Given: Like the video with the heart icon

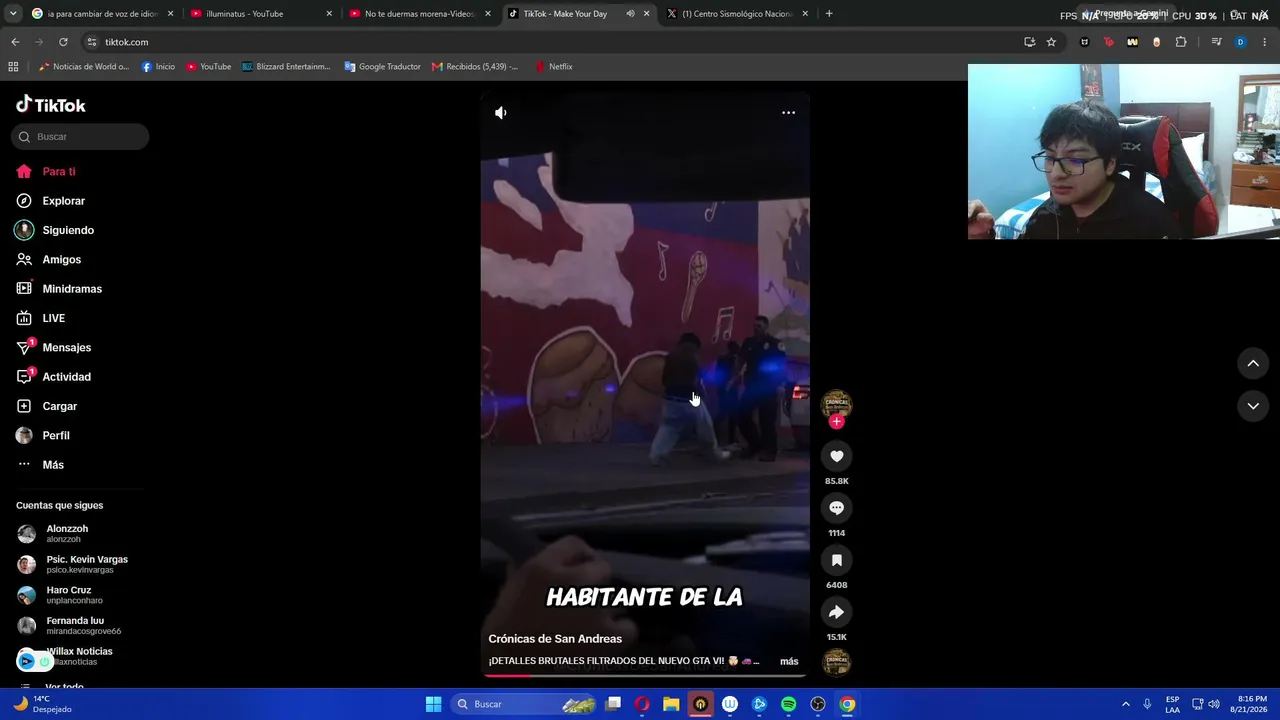Looking at the screenshot, I should click(x=837, y=456).
